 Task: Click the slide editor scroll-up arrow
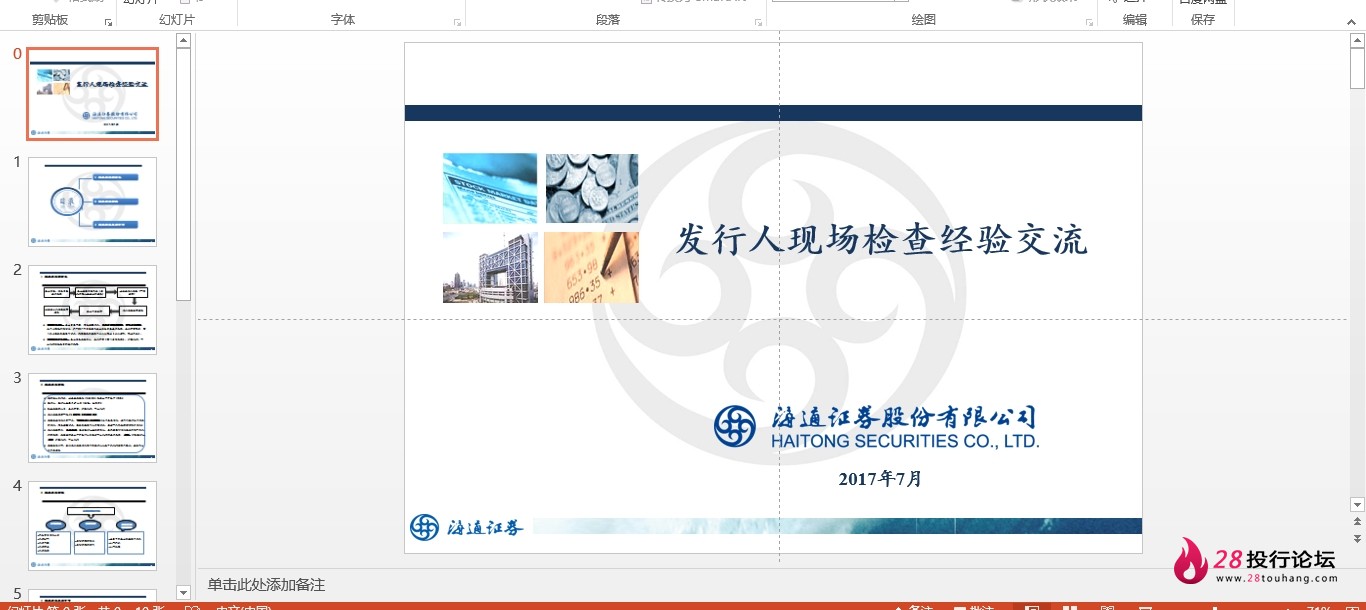point(1357,41)
